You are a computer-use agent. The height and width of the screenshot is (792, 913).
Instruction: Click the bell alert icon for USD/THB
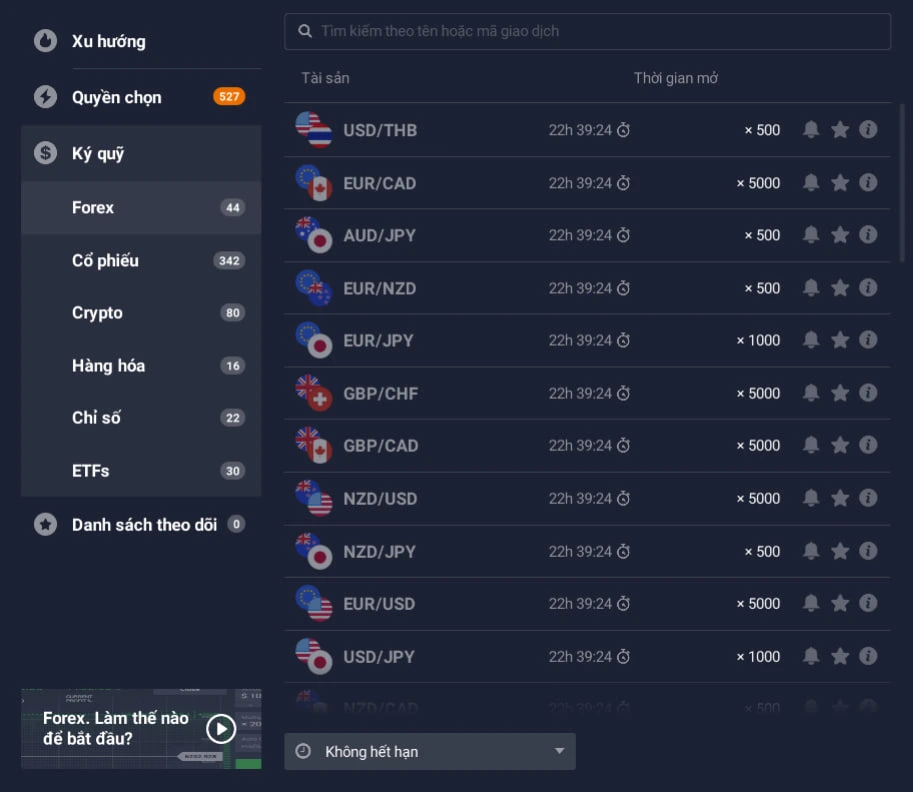click(811, 129)
